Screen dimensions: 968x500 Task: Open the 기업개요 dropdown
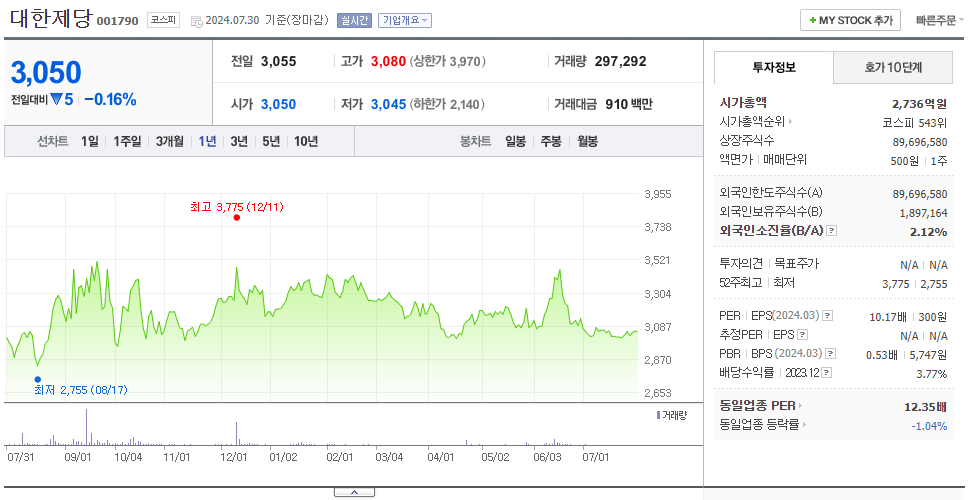(x=405, y=20)
